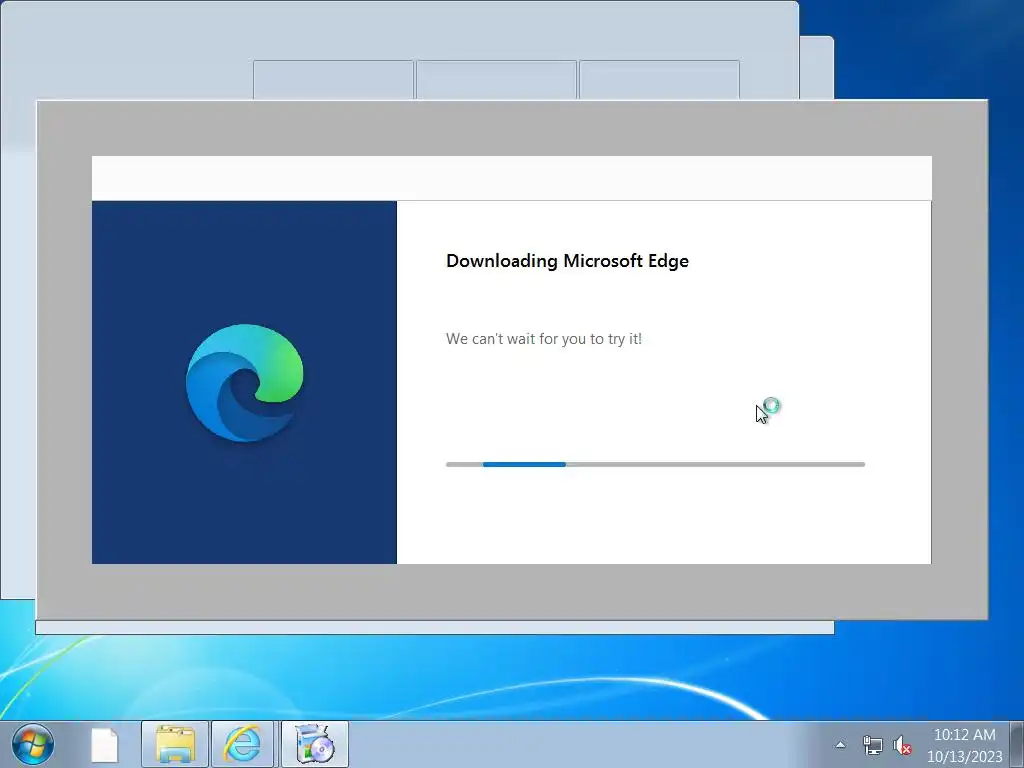
Task: Click the Show desktop button
Action: [1017, 744]
